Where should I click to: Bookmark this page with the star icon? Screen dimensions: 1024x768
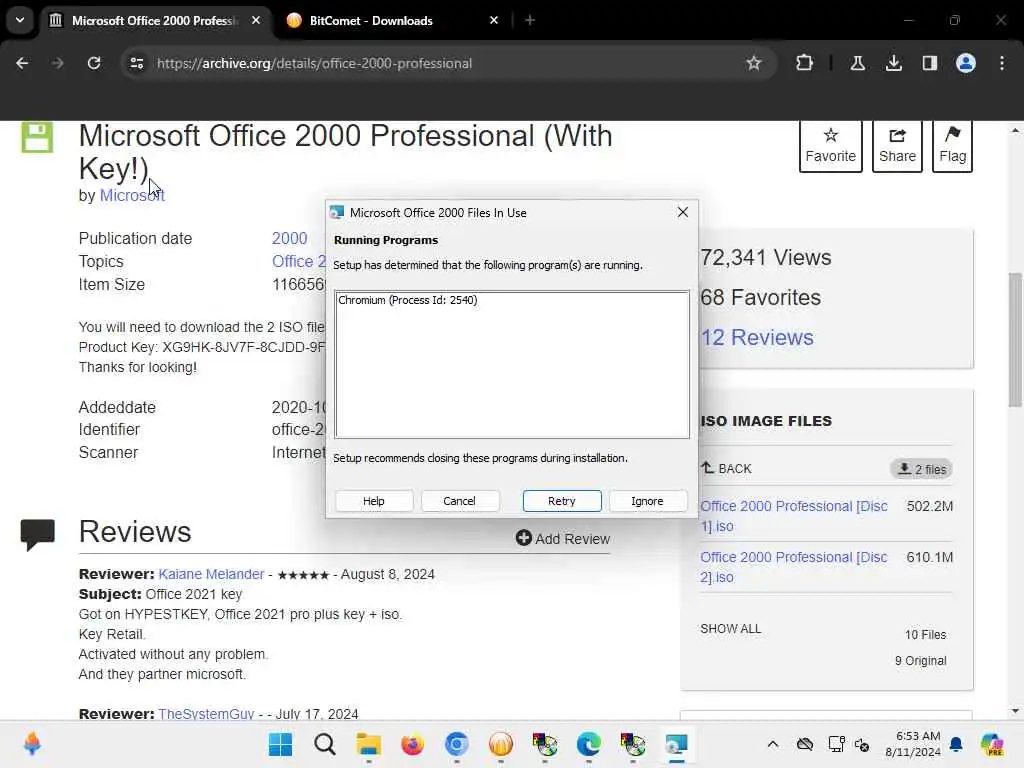(754, 63)
